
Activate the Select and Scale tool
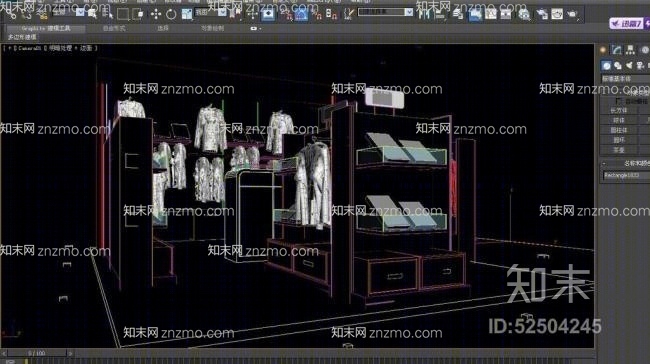click(187, 15)
